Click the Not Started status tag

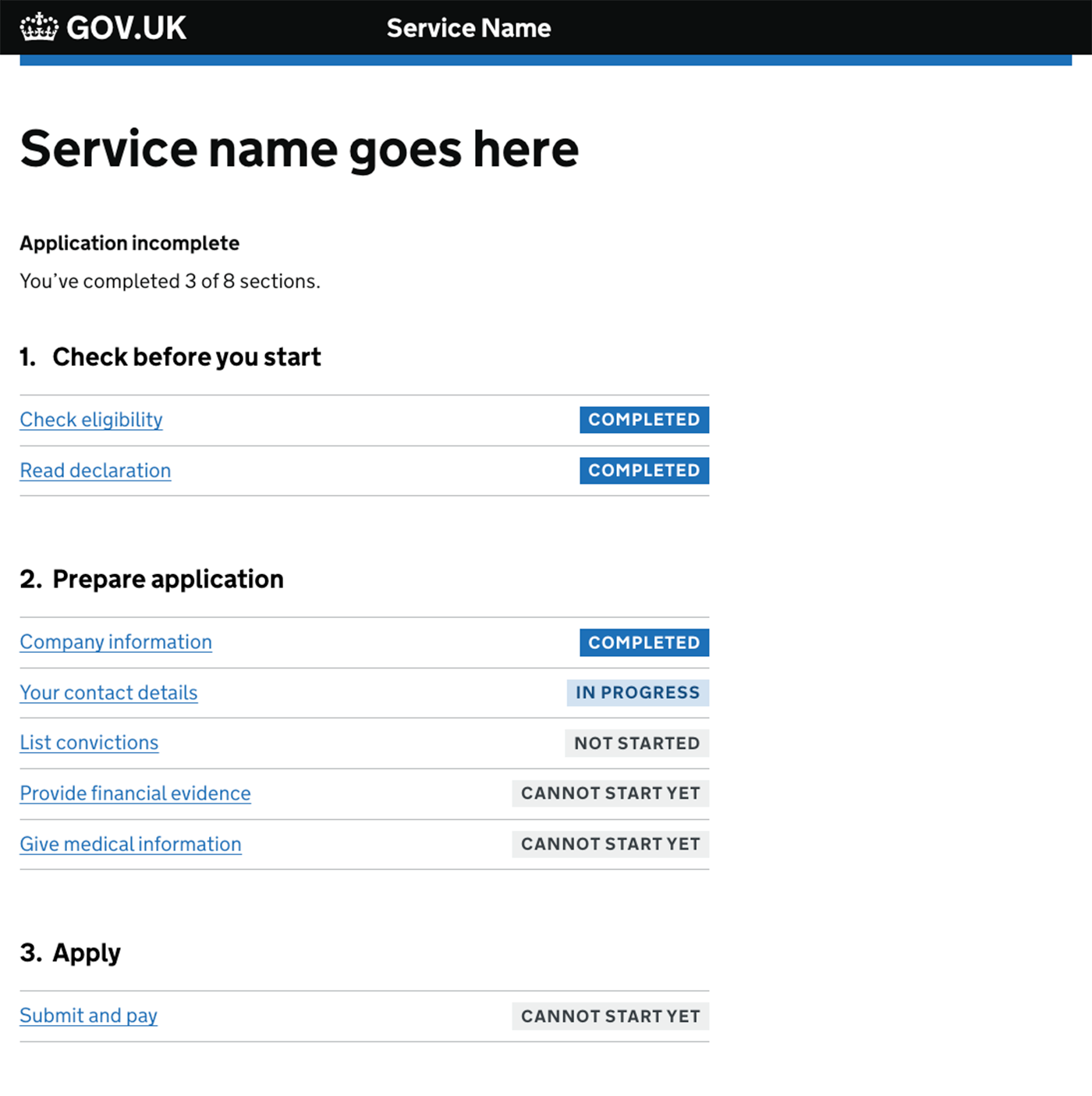636,743
